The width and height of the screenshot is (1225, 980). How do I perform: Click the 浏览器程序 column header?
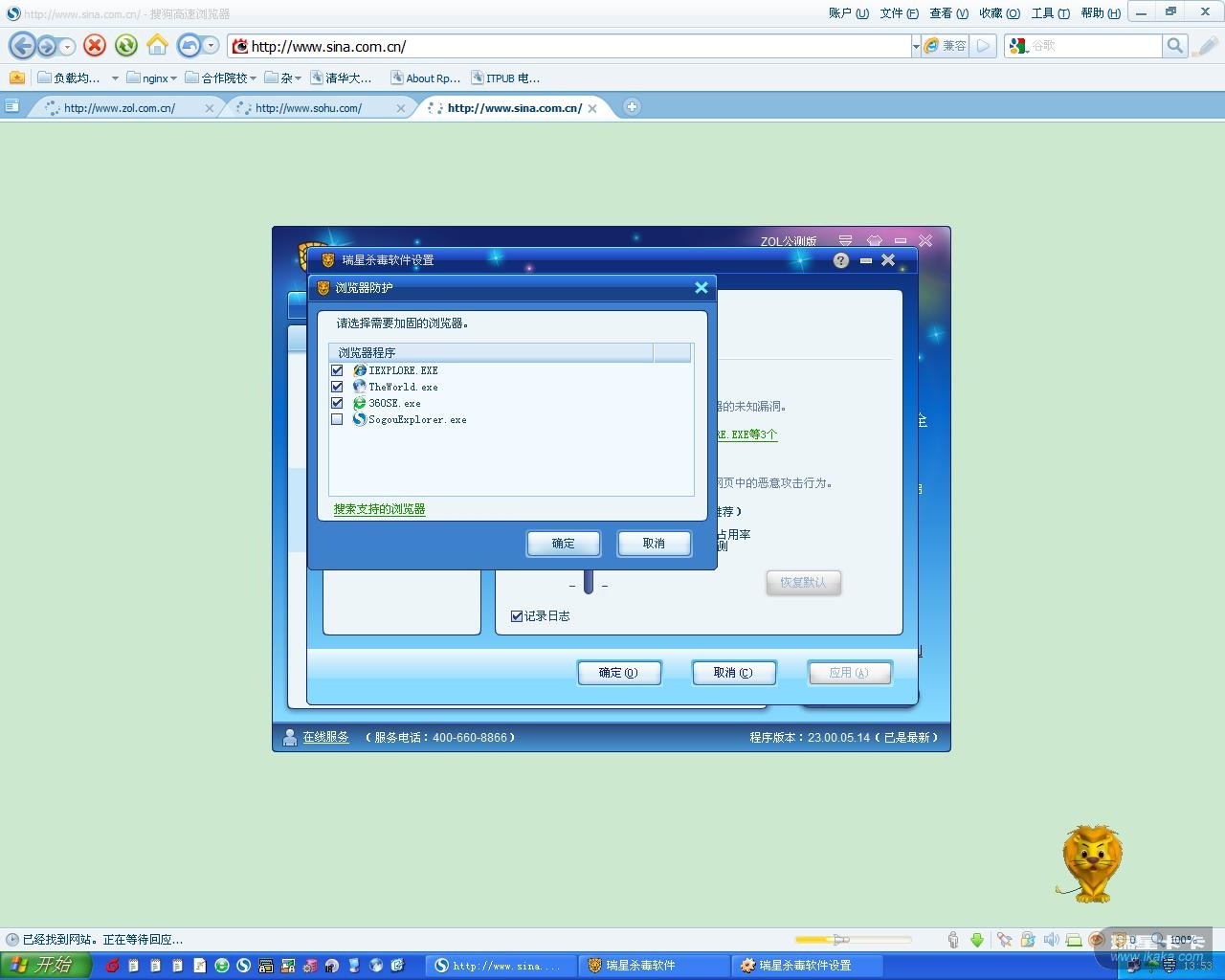point(491,353)
